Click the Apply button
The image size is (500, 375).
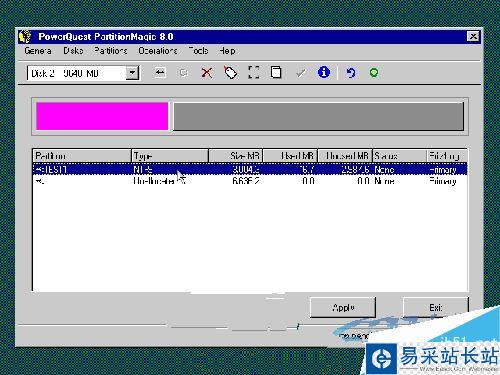(343, 307)
